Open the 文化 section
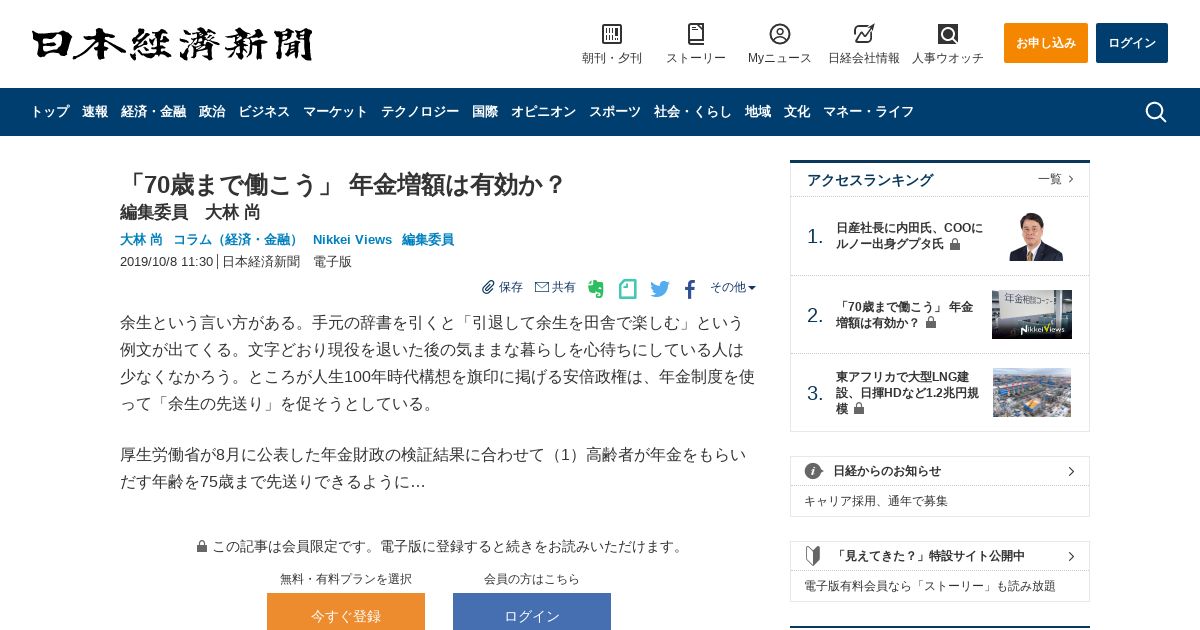Screen dimensions: 1200x630 pos(797,112)
